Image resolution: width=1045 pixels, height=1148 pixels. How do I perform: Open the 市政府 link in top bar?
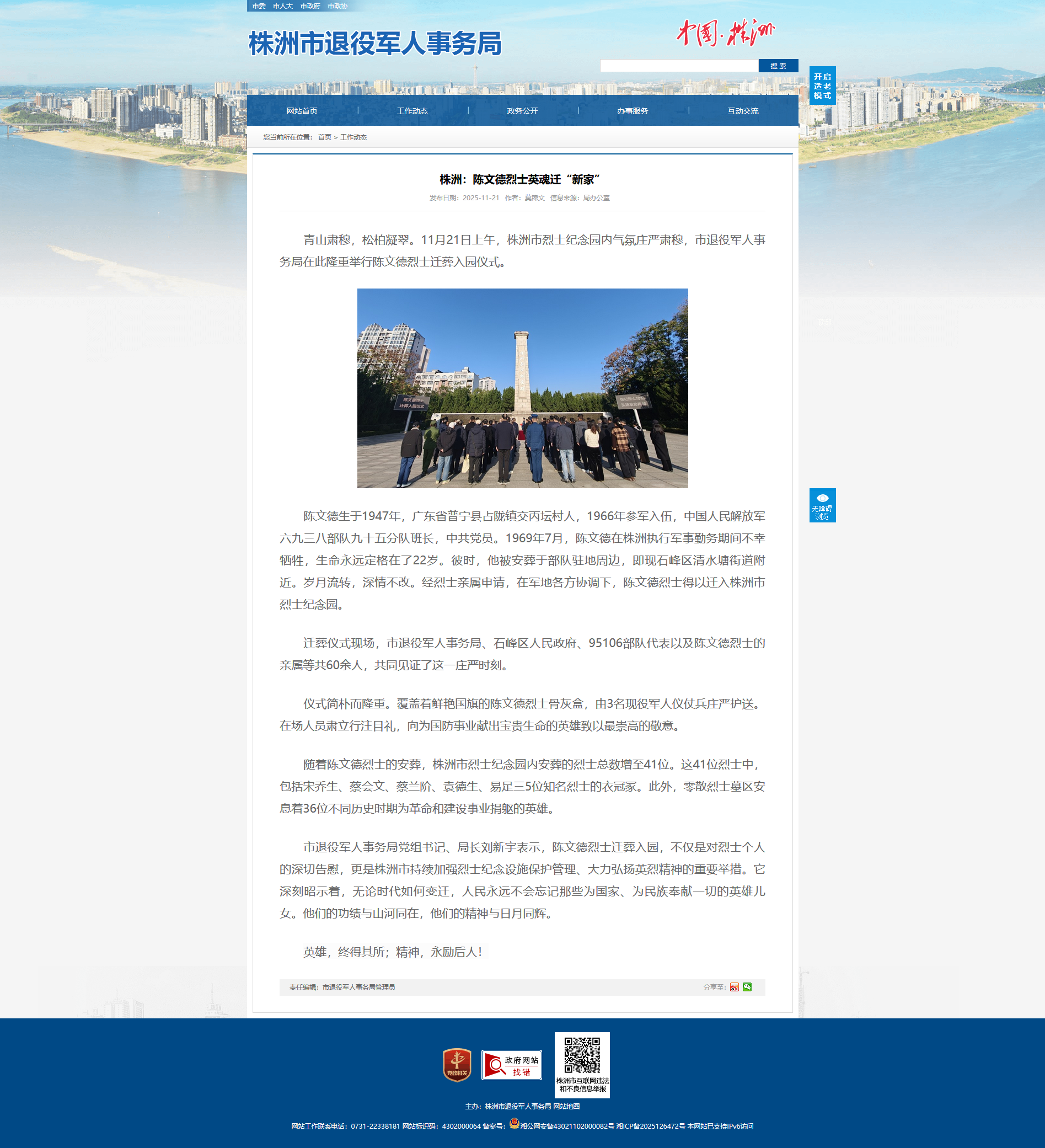[x=309, y=6]
